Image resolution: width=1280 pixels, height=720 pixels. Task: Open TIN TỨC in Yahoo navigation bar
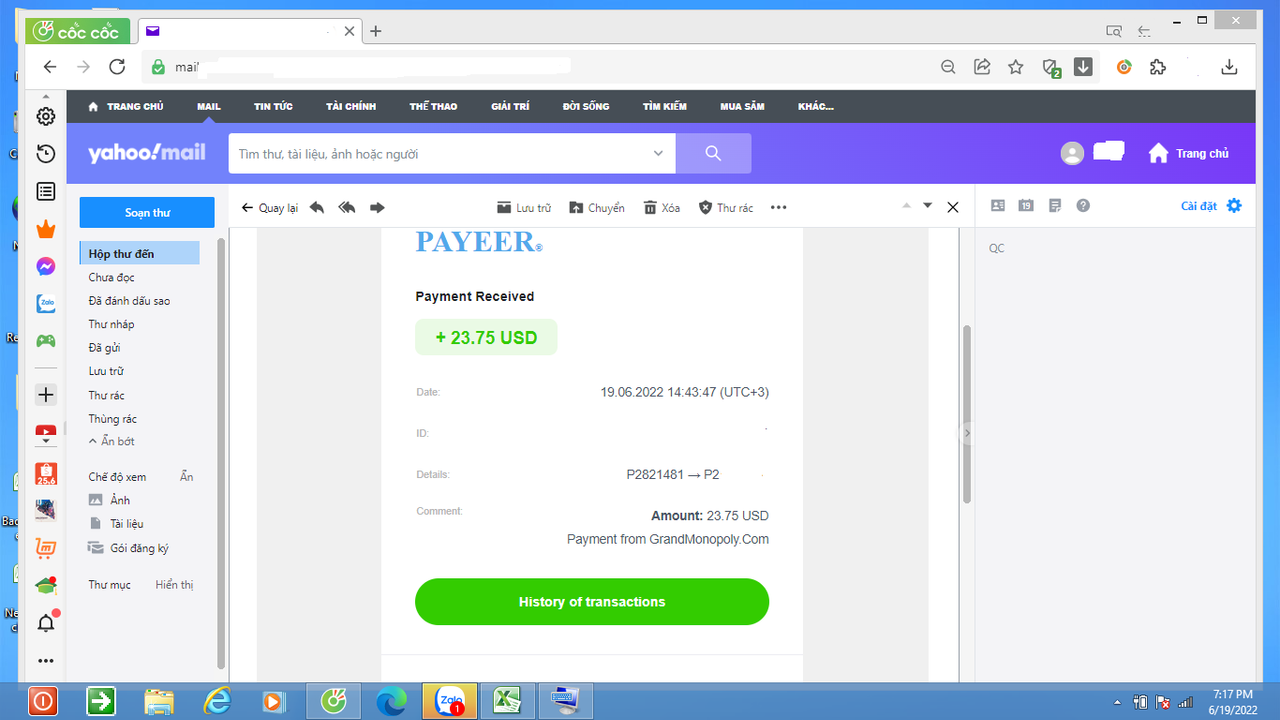point(273,106)
